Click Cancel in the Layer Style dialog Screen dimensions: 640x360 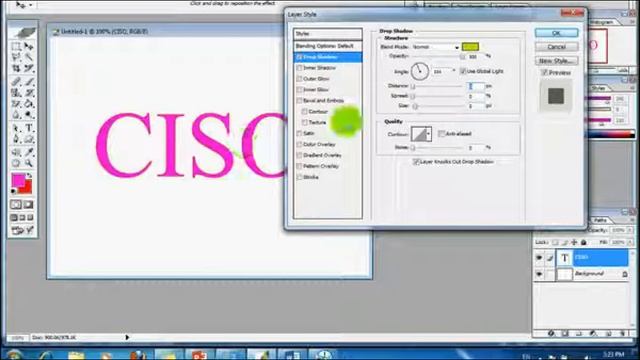click(x=556, y=47)
